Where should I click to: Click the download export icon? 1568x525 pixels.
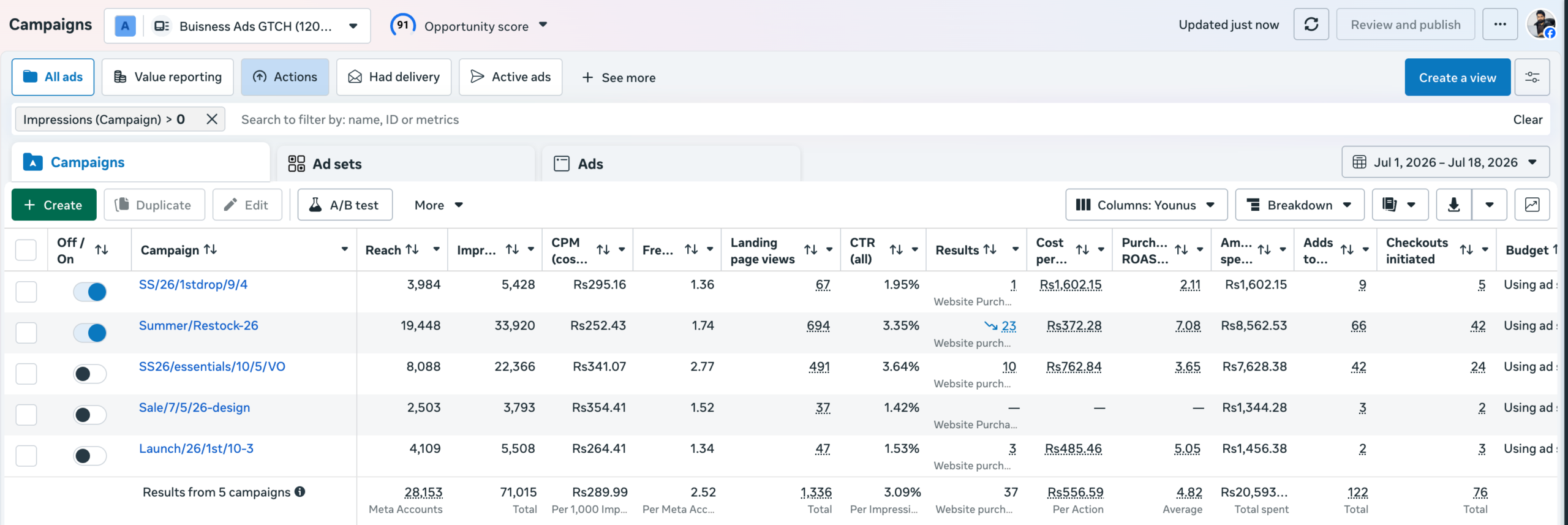1453,205
